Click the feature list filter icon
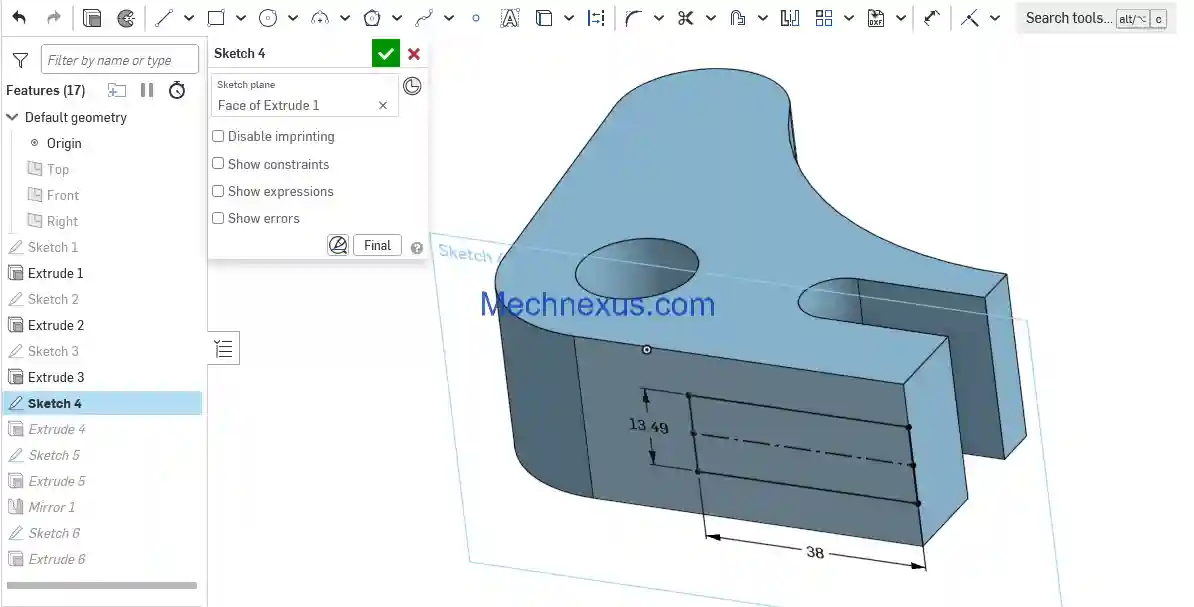 tap(19, 60)
